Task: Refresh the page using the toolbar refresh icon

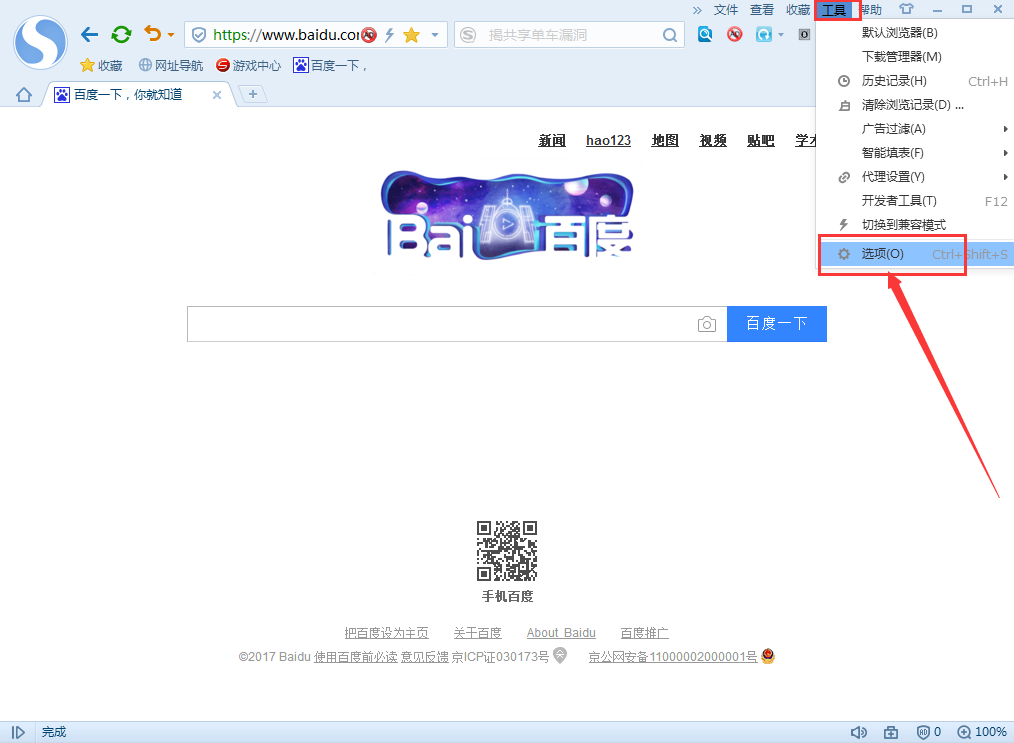Action: click(x=121, y=33)
